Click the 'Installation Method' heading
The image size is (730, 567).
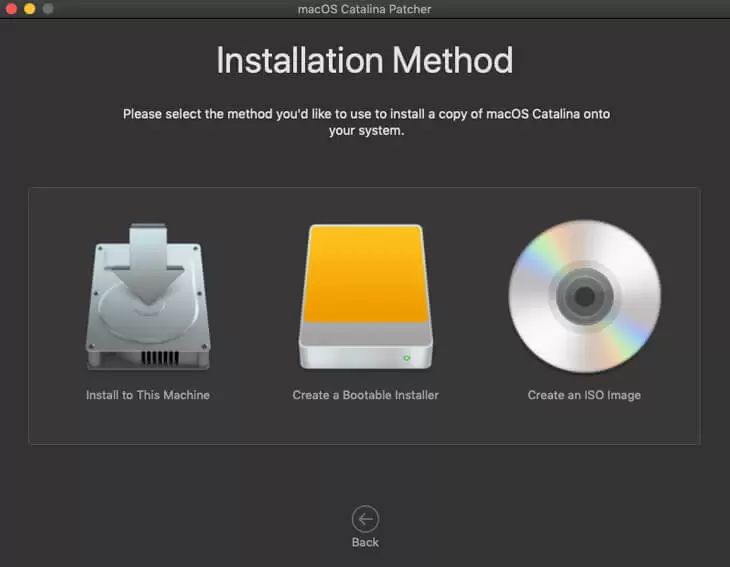coord(365,60)
